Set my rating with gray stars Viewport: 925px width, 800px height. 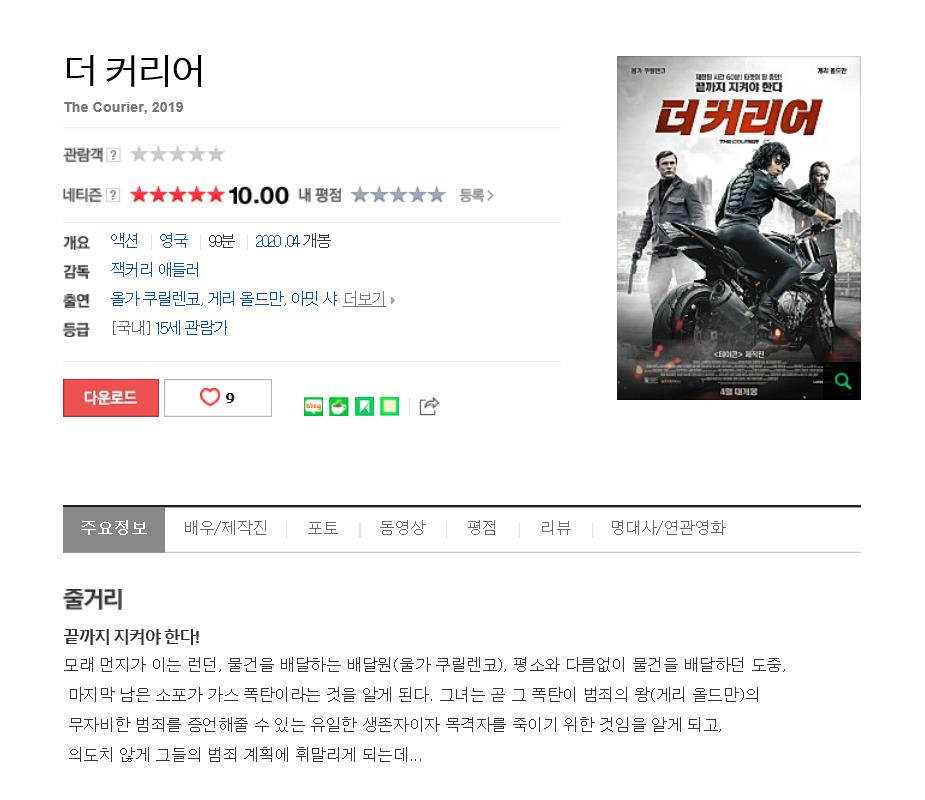point(398,195)
